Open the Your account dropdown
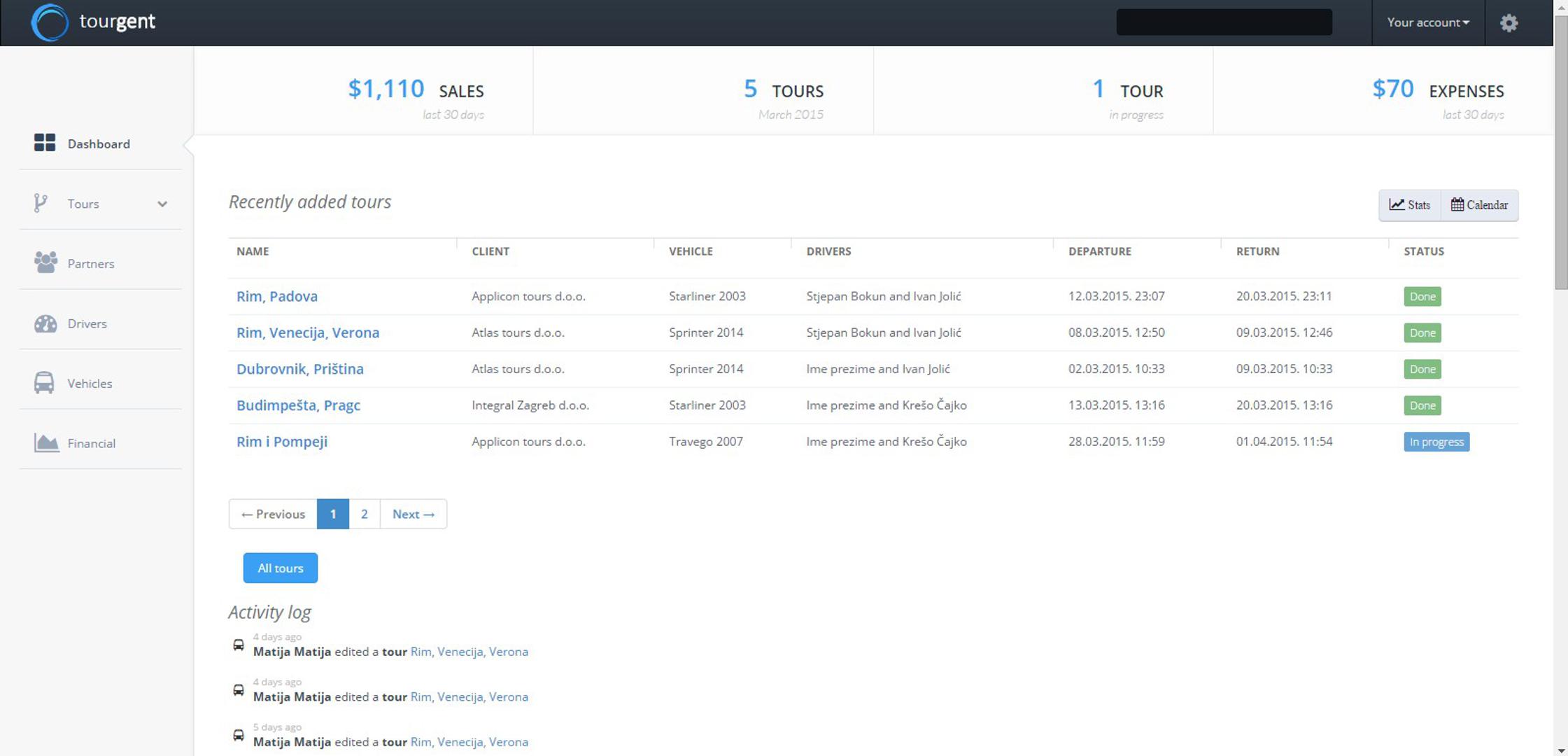The height and width of the screenshot is (756, 1568). pos(1427,22)
